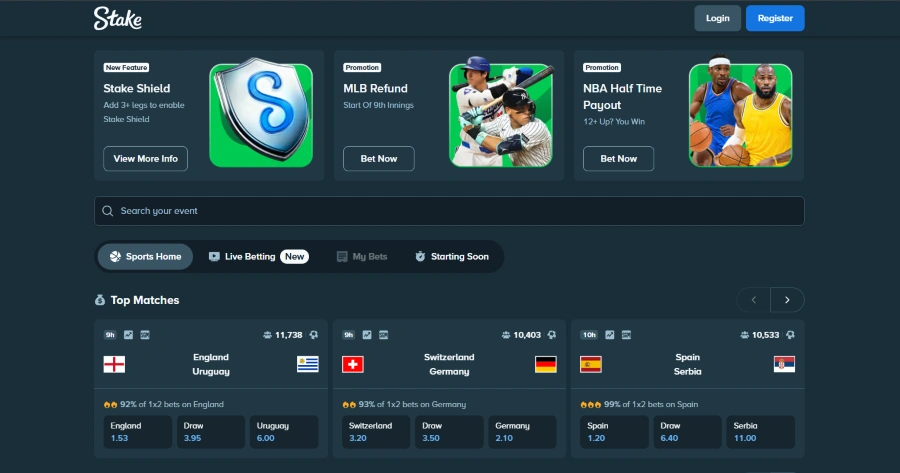Click View More Info on Stake Shield

tap(145, 158)
